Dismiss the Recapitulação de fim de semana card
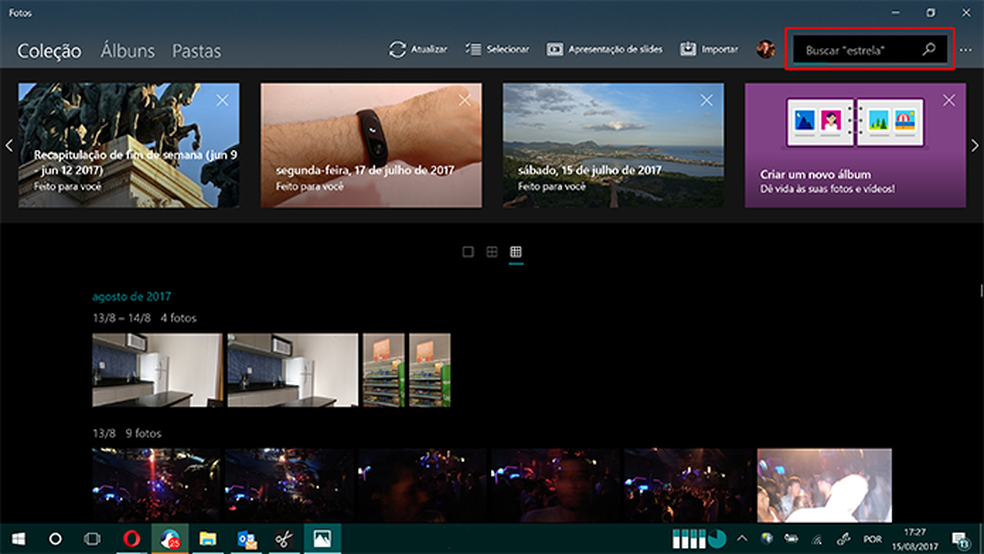984x554 pixels. tap(222, 100)
